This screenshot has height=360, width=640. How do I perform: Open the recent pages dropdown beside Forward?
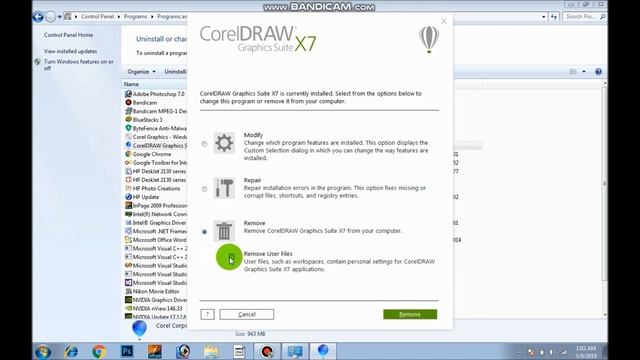tap(60, 17)
